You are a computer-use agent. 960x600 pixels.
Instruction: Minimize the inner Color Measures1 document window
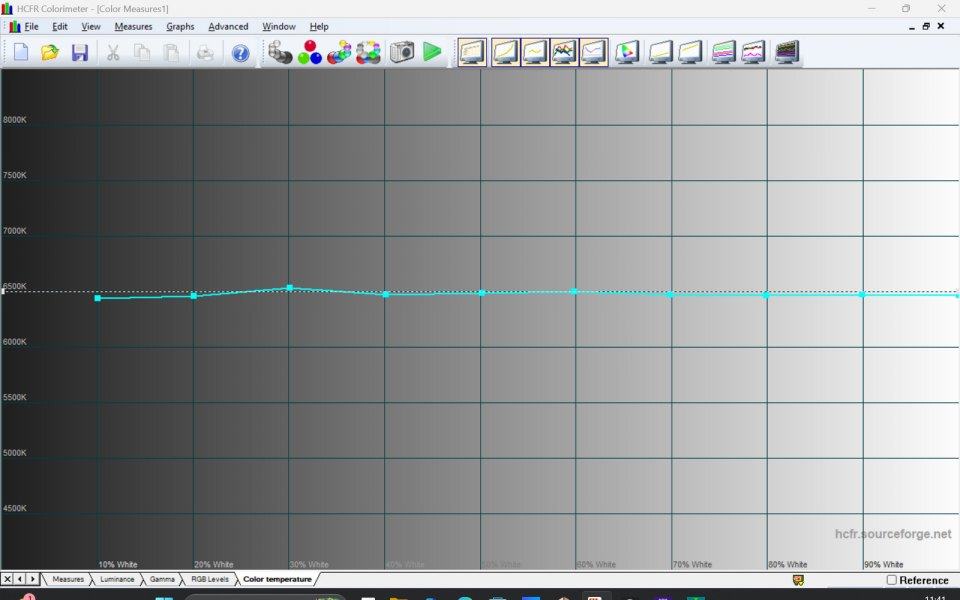912,27
